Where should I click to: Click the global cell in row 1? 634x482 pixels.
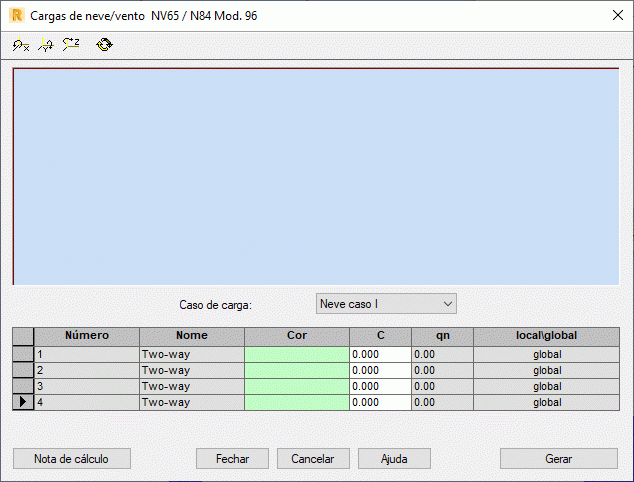coord(547,354)
